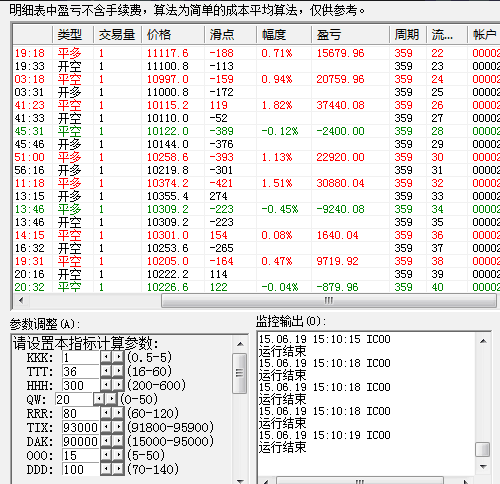This screenshot has height=484, width=500.
Task: Click profit value 37440.08
Action: (340, 105)
